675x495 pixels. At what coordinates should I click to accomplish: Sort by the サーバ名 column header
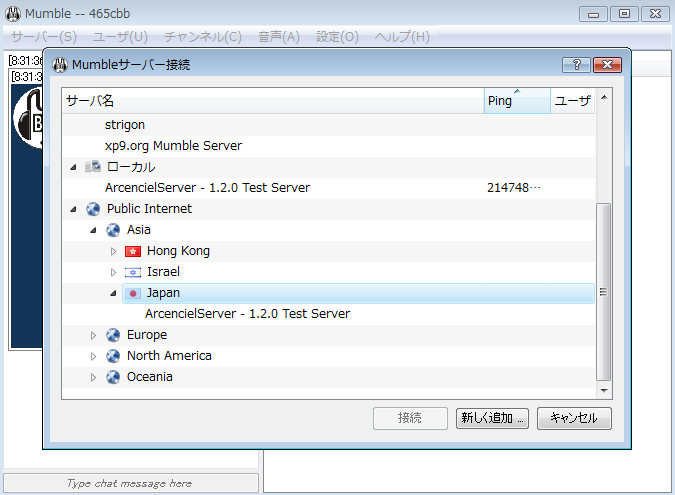pyautogui.click(x=273, y=101)
